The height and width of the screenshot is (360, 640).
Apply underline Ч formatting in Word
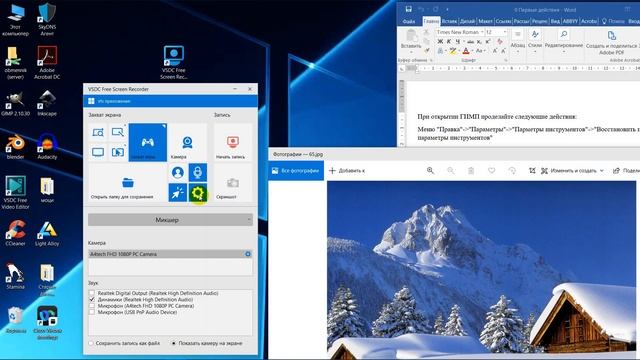[458, 41]
